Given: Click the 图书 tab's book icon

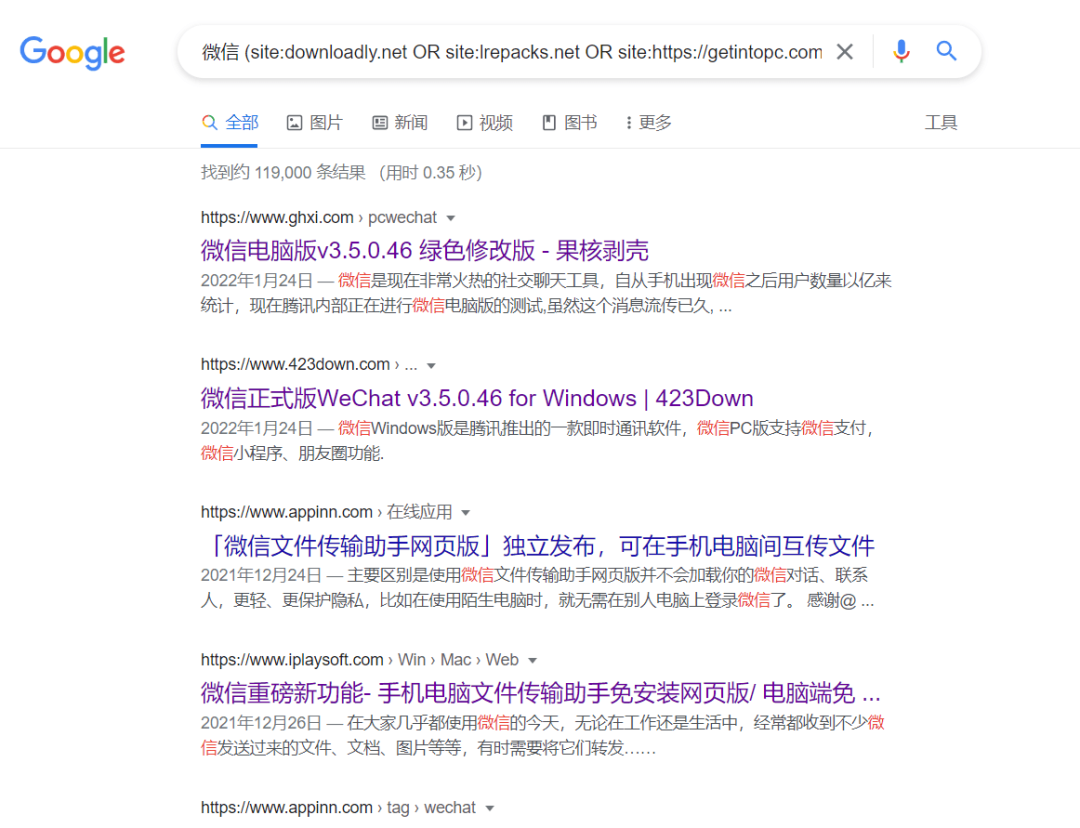Looking at the screenshot, I should click(x=548, y=121).
